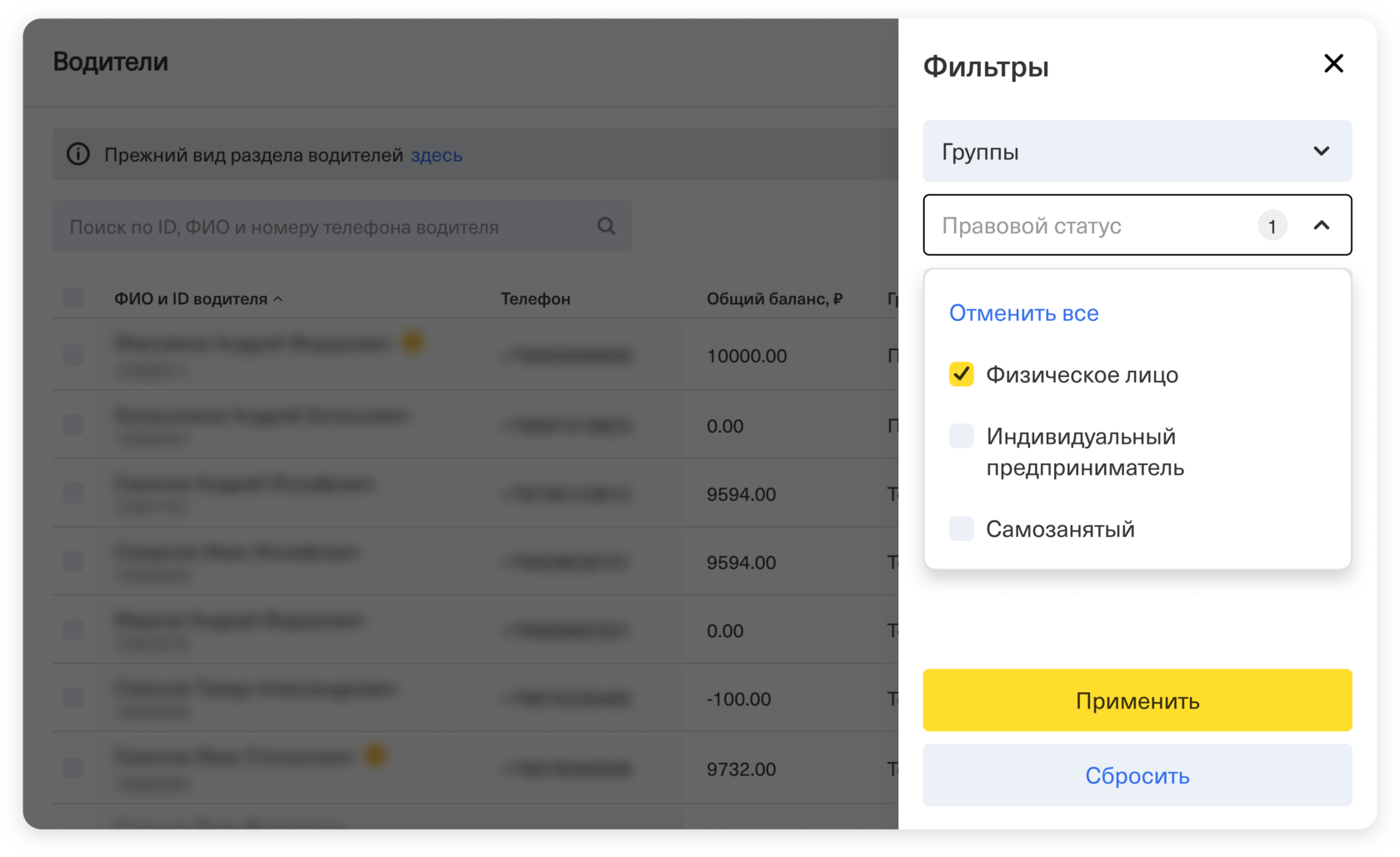Toggle the select-all checkbox in the table header
Image resolution: width=1400 pixels, height=857 pixels.
[x=73, y=298]
